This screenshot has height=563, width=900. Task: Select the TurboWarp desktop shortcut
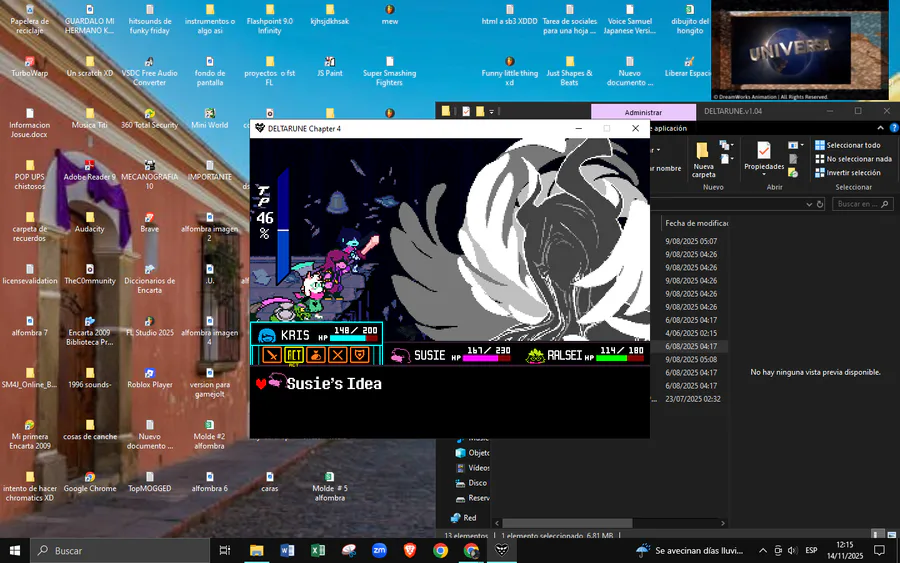pyautogui.click(x=29, y=67)
